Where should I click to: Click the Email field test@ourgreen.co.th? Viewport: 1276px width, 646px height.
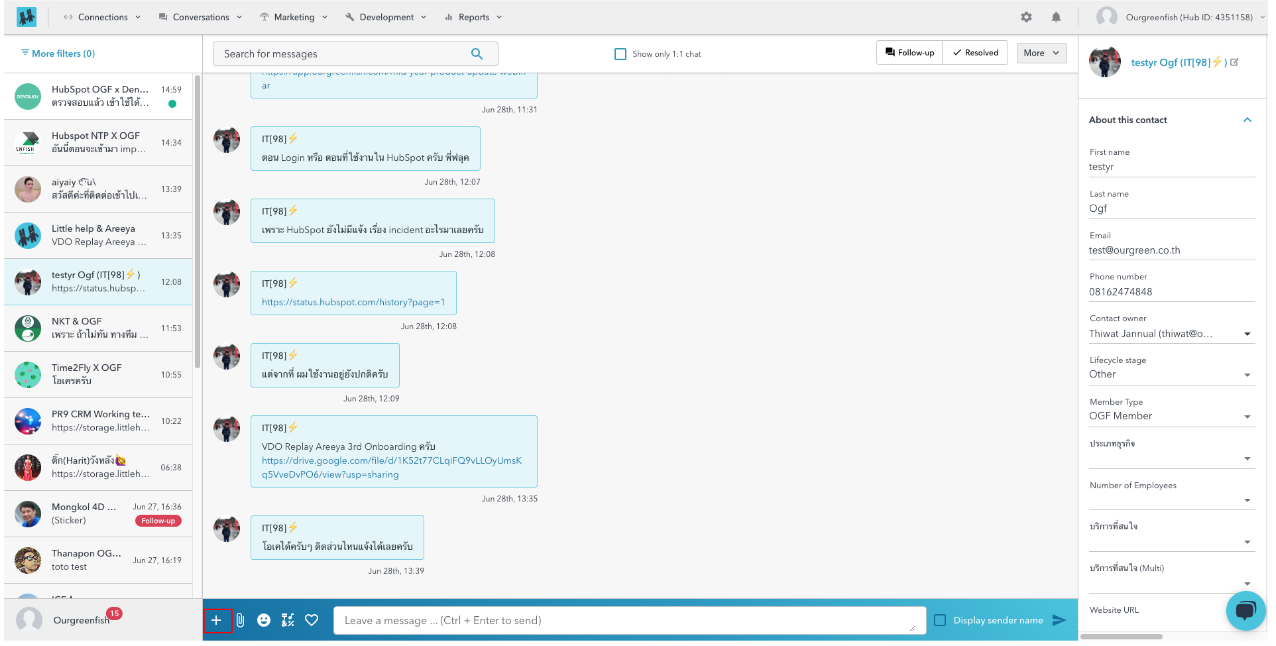(x=1171, y=250)
